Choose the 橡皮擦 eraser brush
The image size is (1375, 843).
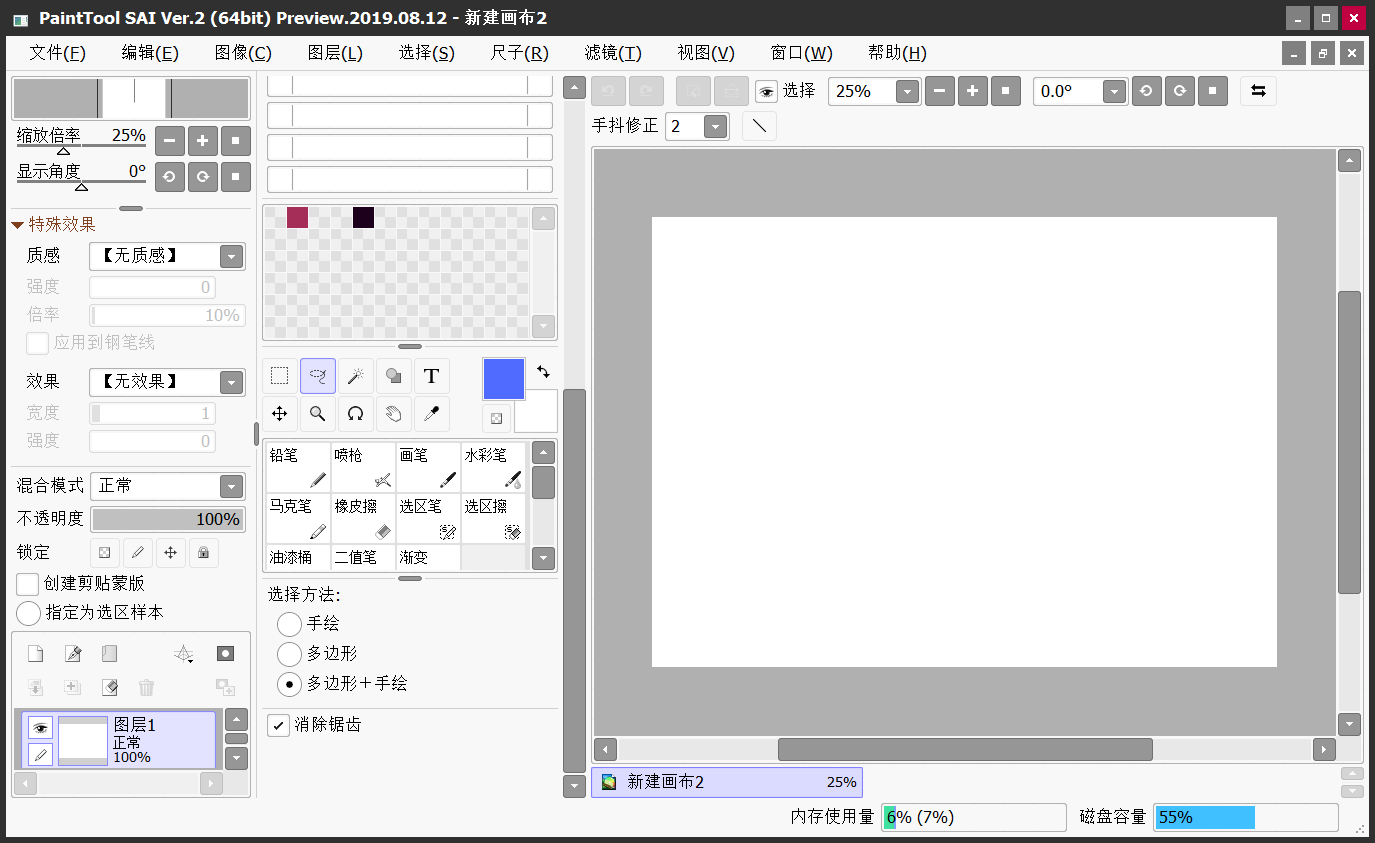[x=363, y=519]
